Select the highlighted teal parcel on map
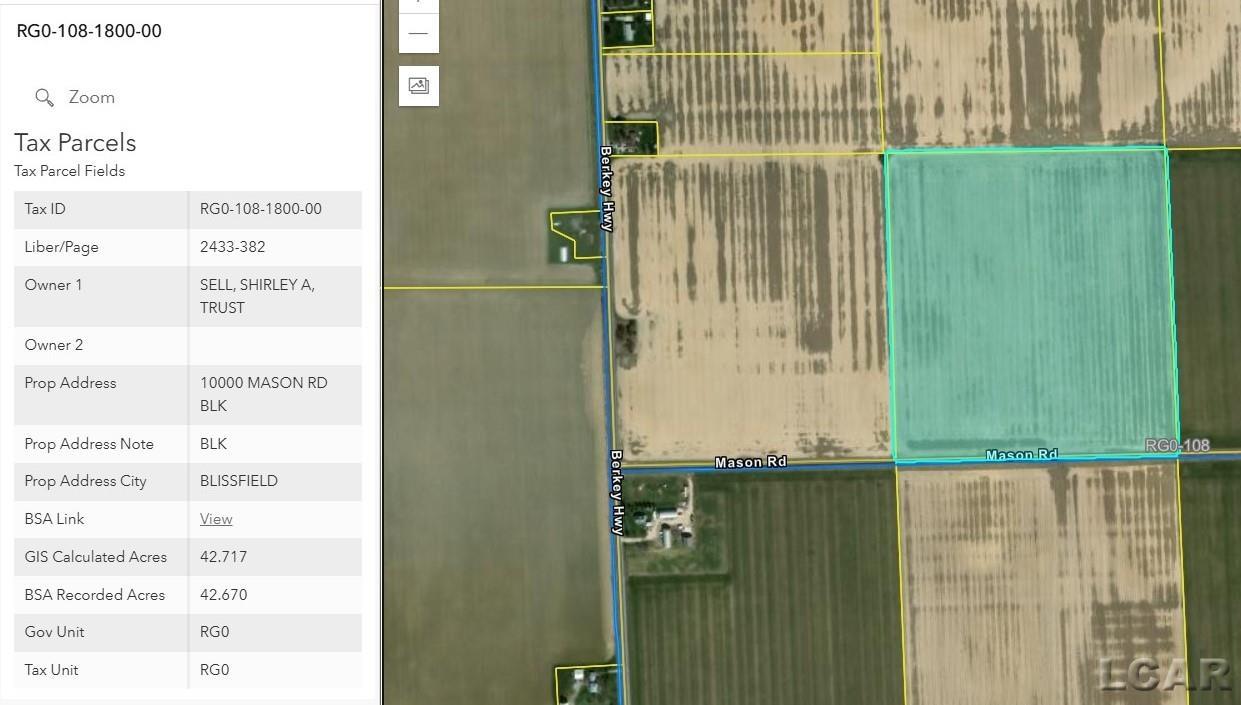1241x705 pixels. tap(1028, 300)
